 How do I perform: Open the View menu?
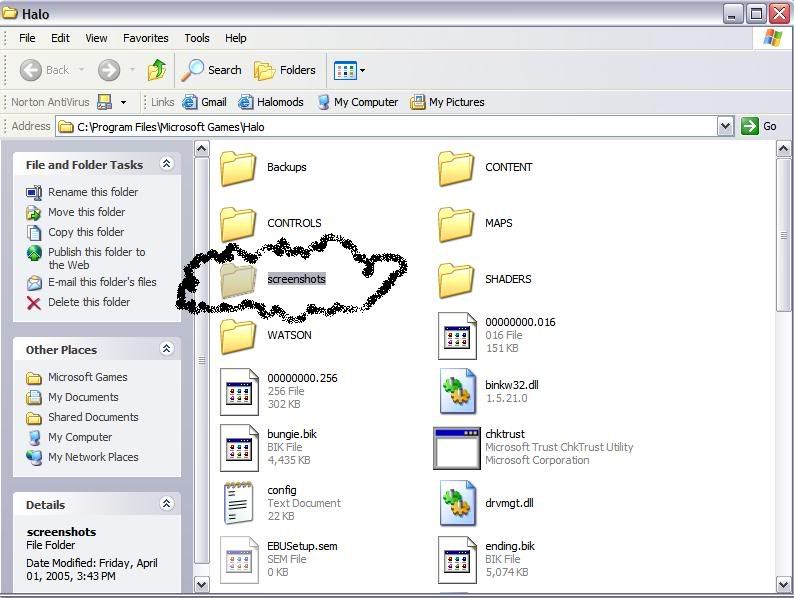[96, 38]
